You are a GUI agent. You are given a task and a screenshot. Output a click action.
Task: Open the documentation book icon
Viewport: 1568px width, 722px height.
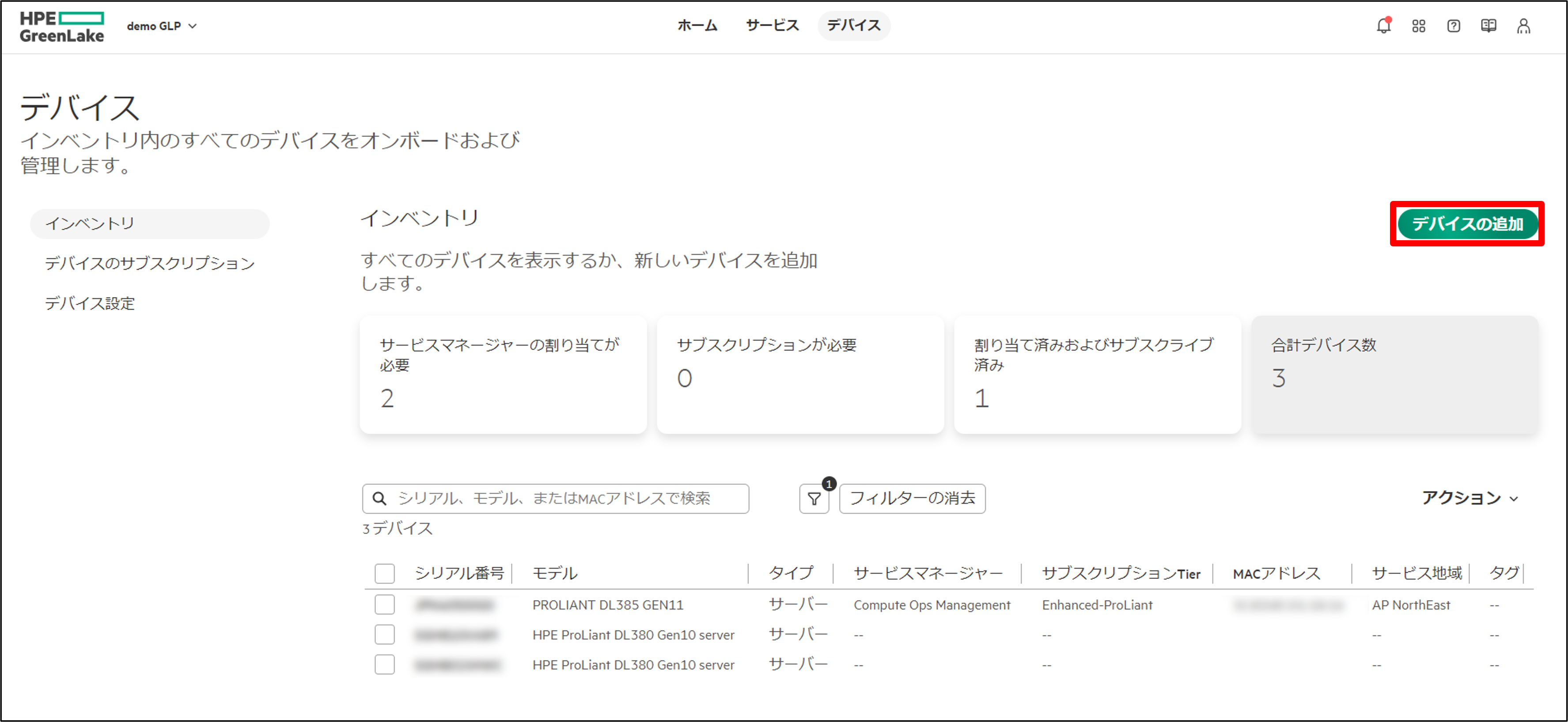tap(1488, 26)
